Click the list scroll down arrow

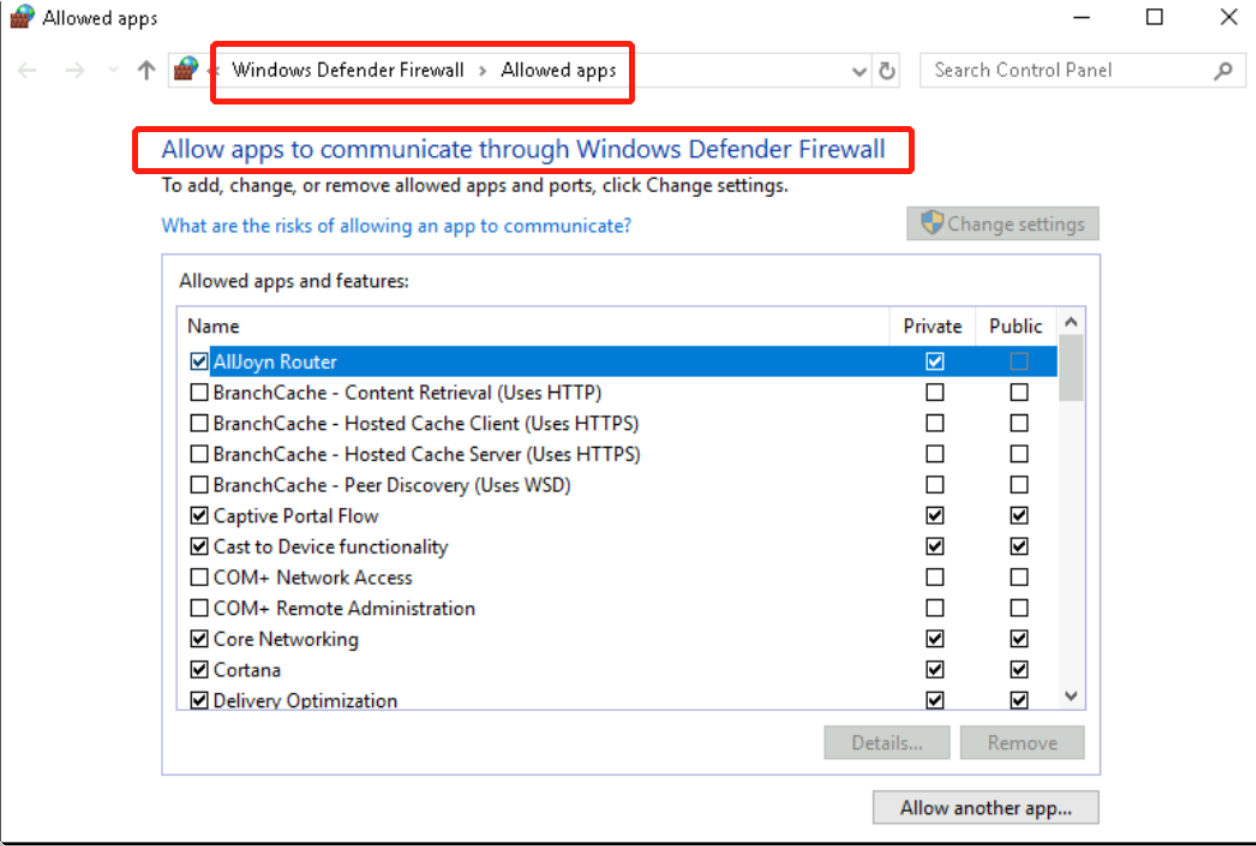[1071, 696]
